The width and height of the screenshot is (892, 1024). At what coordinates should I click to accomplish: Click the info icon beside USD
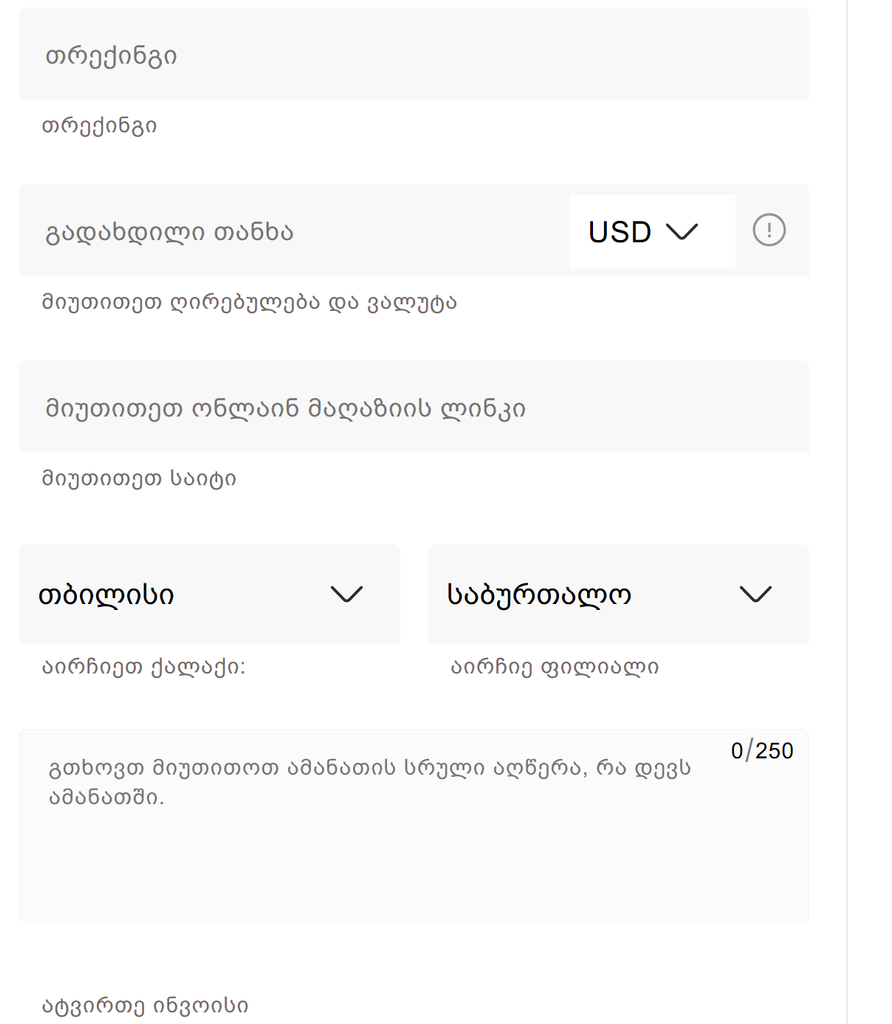[768, 231]
